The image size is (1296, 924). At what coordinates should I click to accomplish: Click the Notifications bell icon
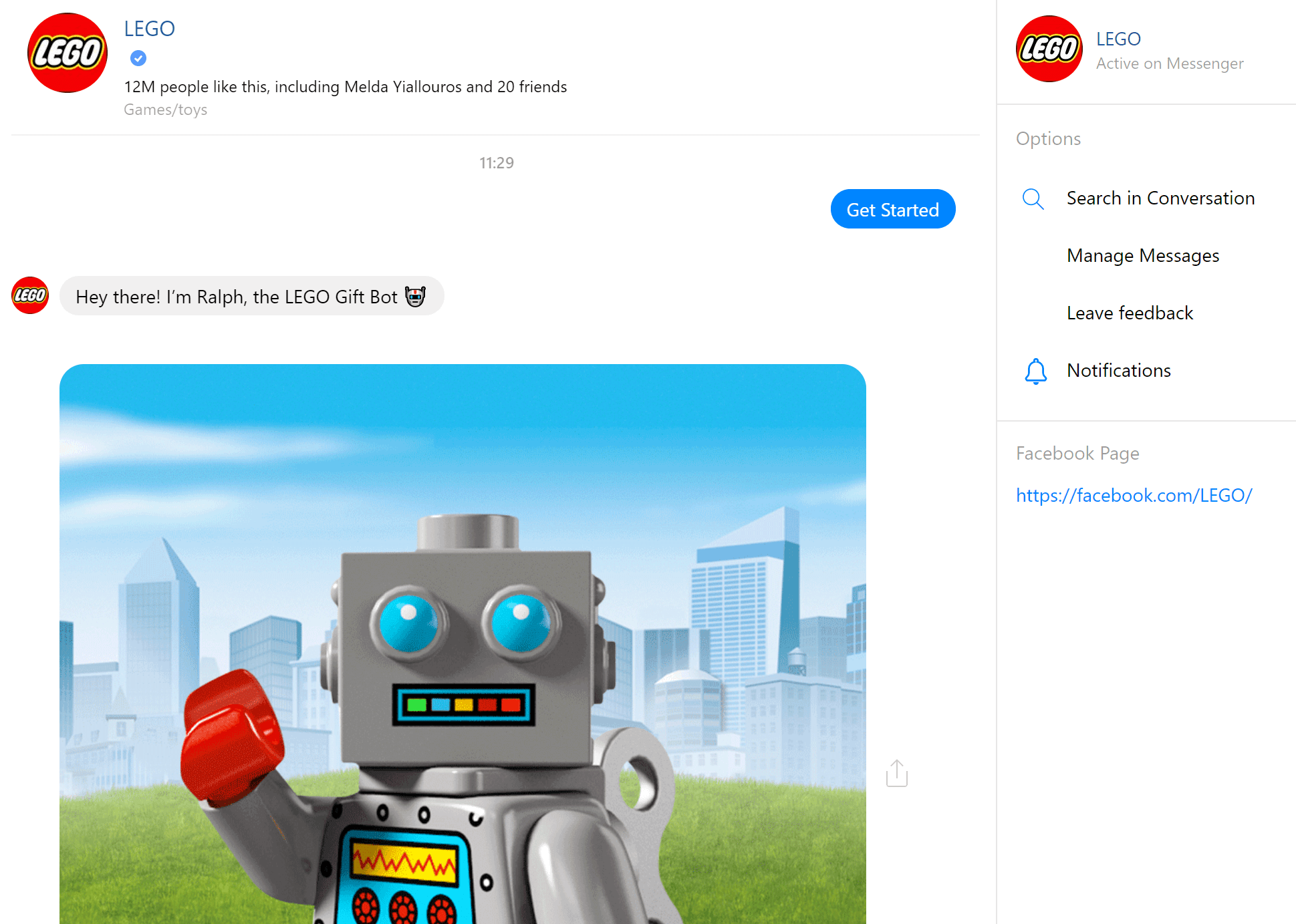(1035, 371)
